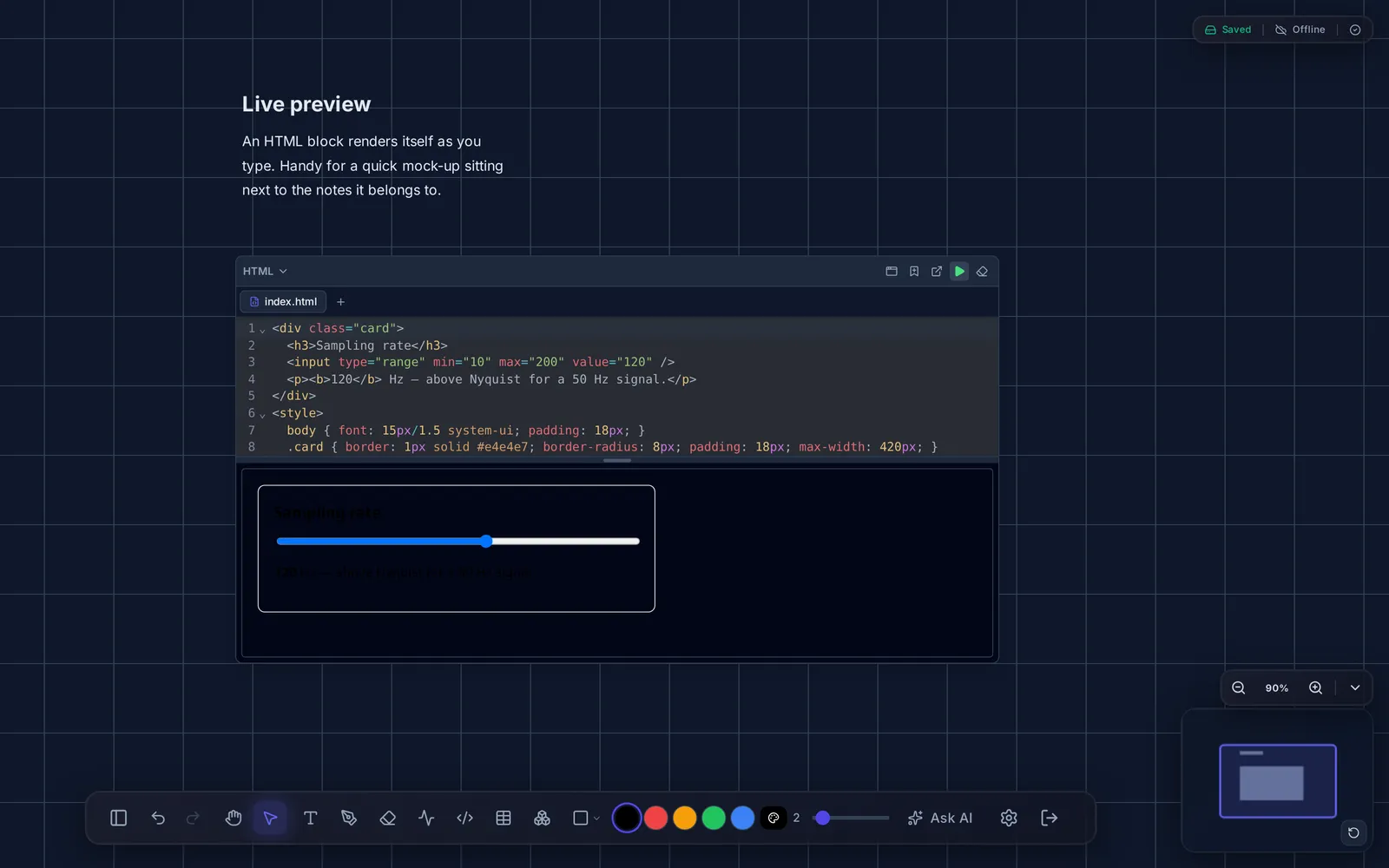
Task: Click the description paragraph under Live preview
Action: [373, 166]
